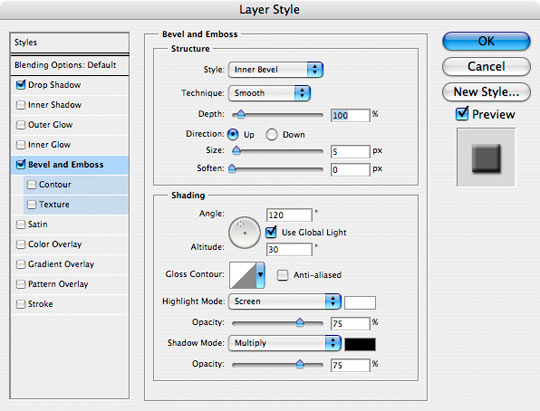Image resolution: width=540 pixels, height=411 pixels.
Task: Expand the Technique dropdown set to Smooth
Action: (269, 93)
